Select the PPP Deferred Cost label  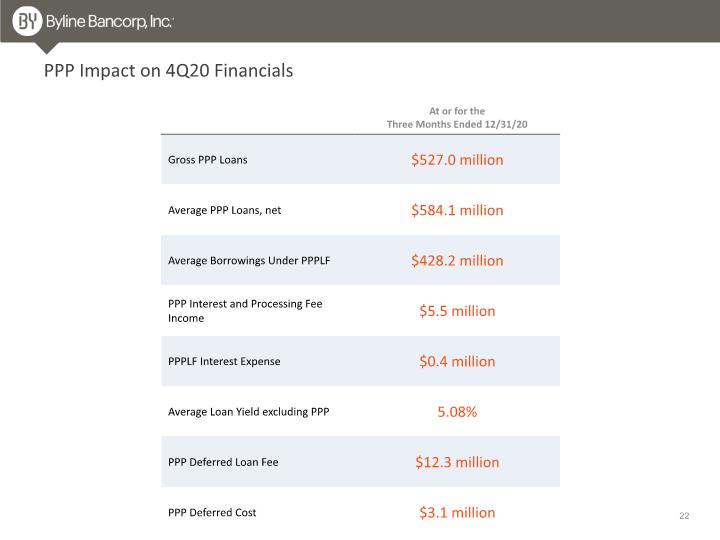pos(212,512)
